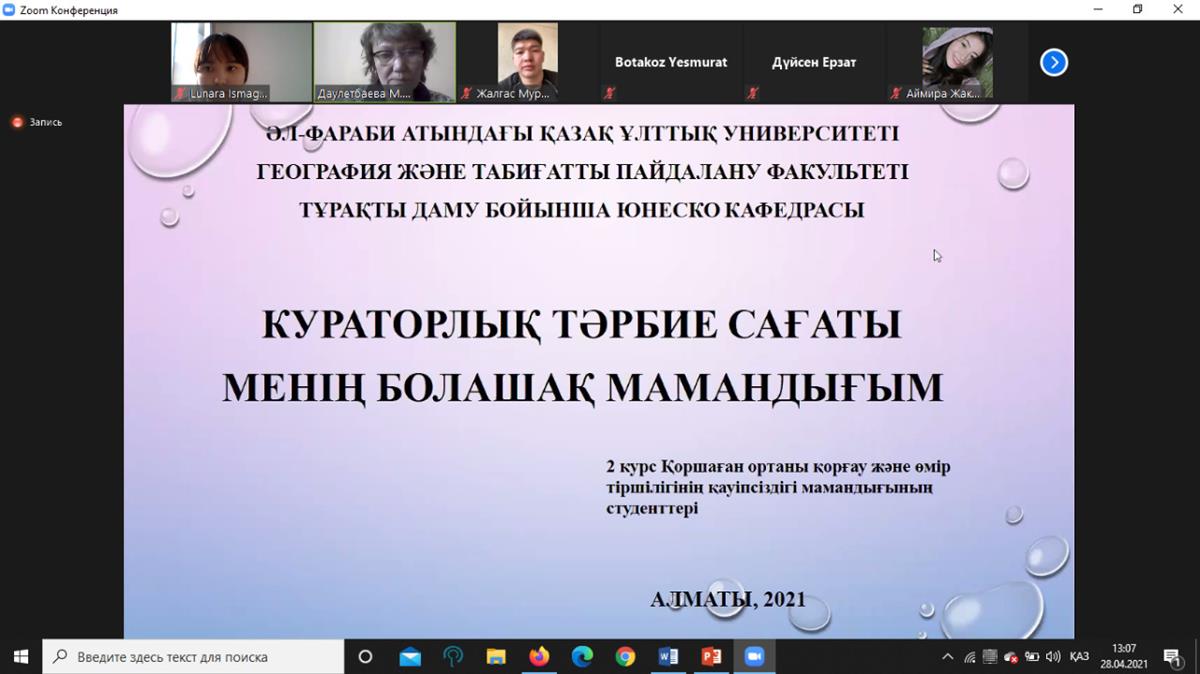This screenshot has height=674, width=1200.
Task: Open Cortana circle icon in taskbar
Action: 365,657
